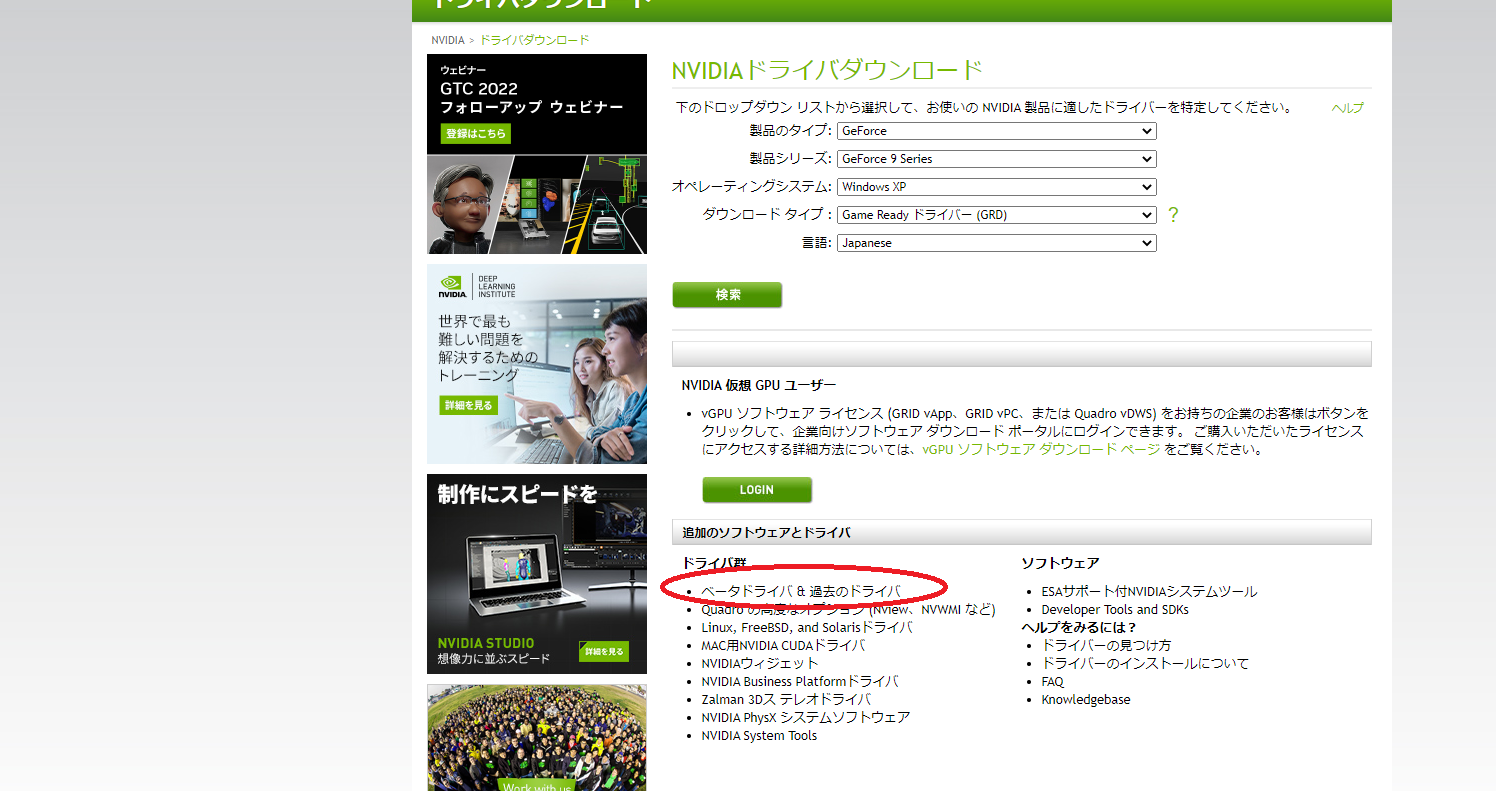This screenshot has width=1496, height=791.
Task: Open the 製品のタイプ dropdown
Action: 996,131
